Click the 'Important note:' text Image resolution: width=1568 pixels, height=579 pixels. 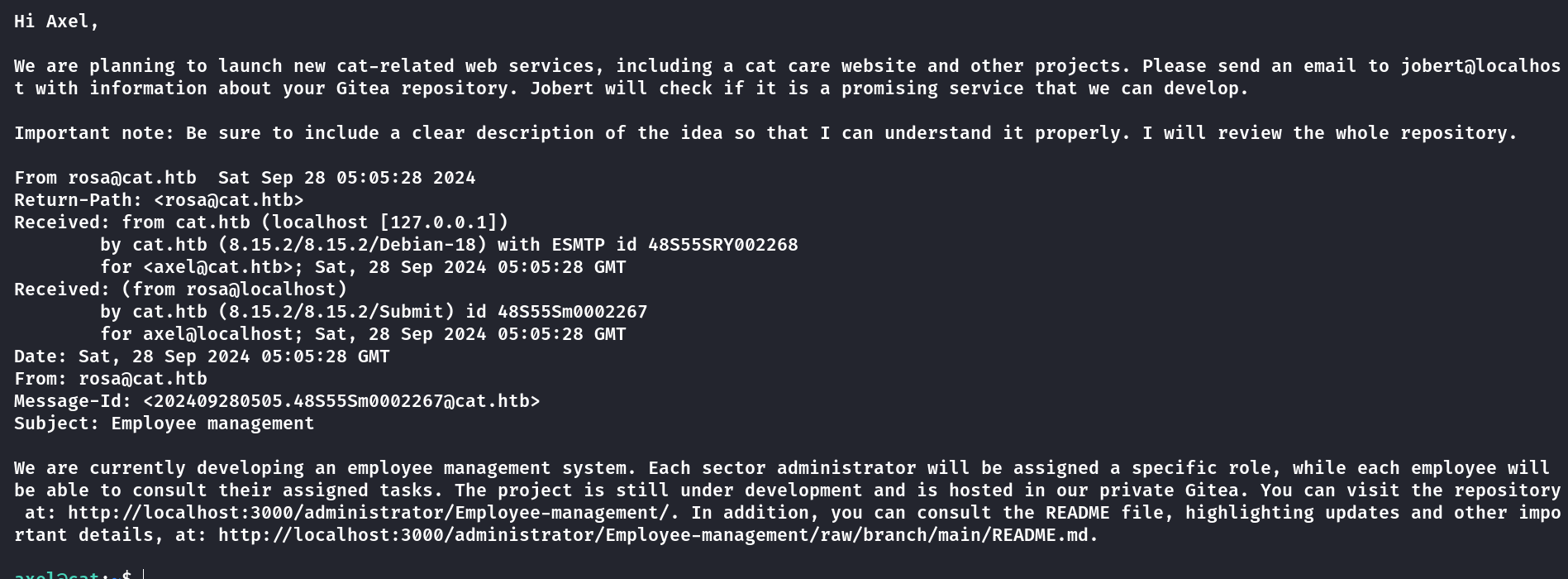94,133
